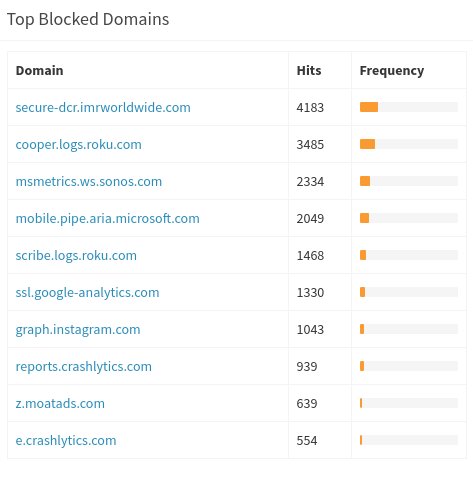This screenshot has width=473, height=486.
Task: Open the cooper.logs.roku.com link
Action: pyautogui.click(x=79, y=145)
